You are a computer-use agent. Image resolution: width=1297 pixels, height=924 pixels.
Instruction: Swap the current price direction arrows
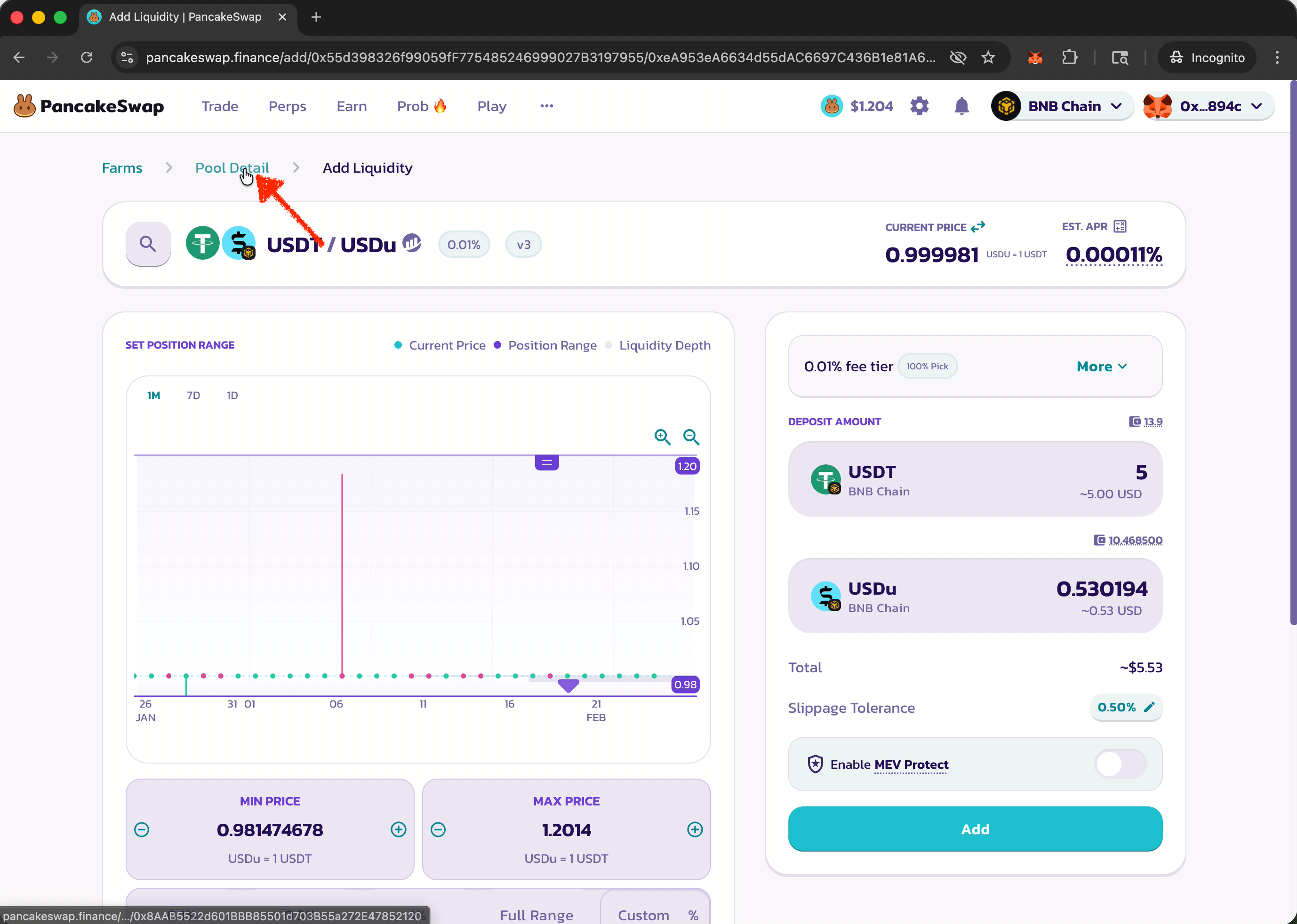978,227
